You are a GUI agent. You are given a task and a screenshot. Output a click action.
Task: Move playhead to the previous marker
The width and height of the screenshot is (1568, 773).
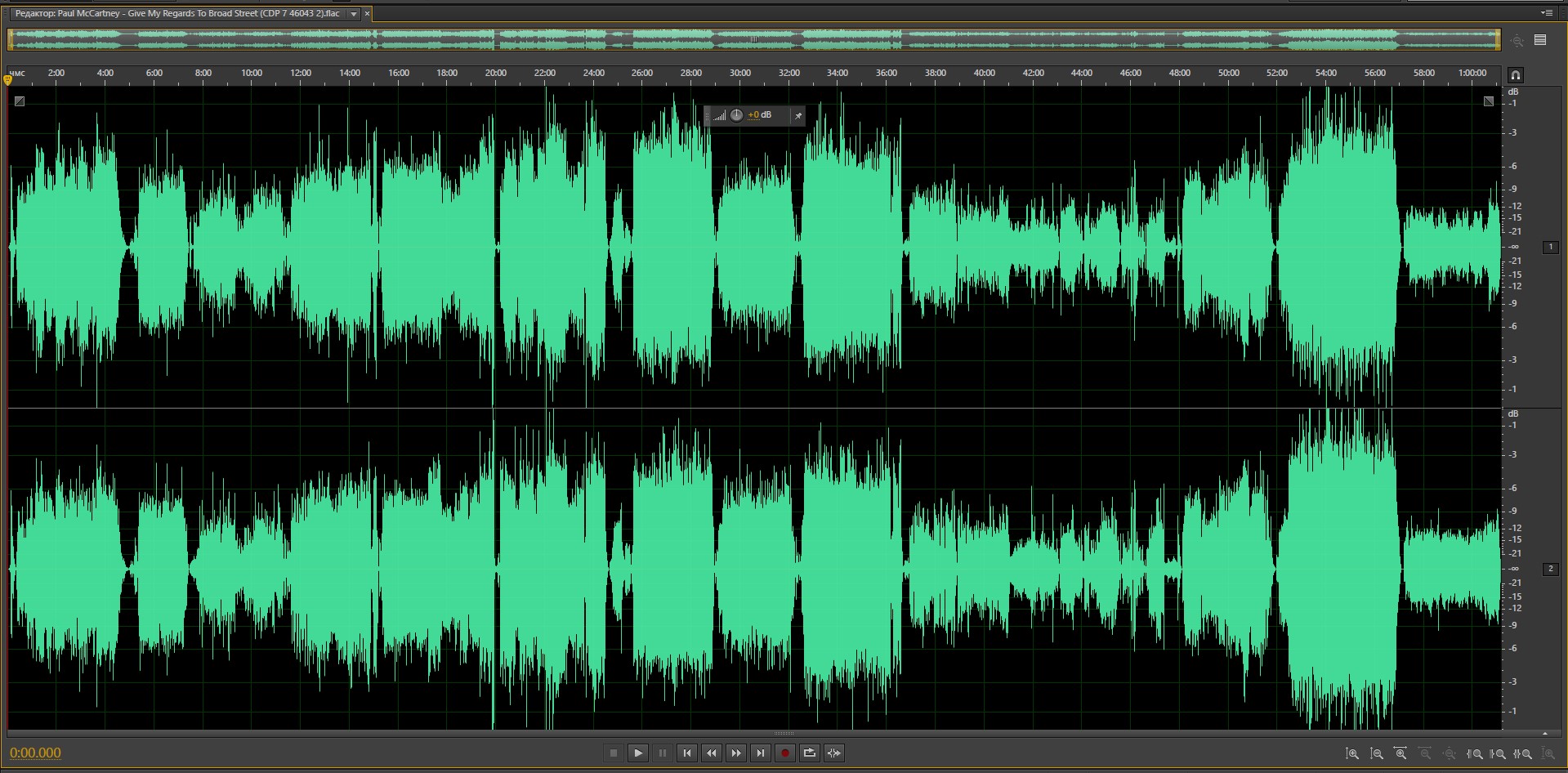click(687, 753)
